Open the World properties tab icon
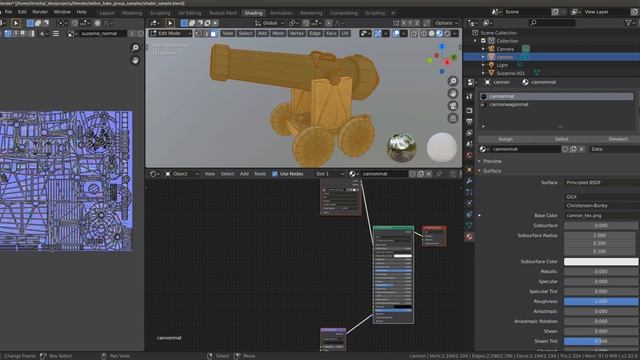Viewport: 640px width, 360px height. 469,155
